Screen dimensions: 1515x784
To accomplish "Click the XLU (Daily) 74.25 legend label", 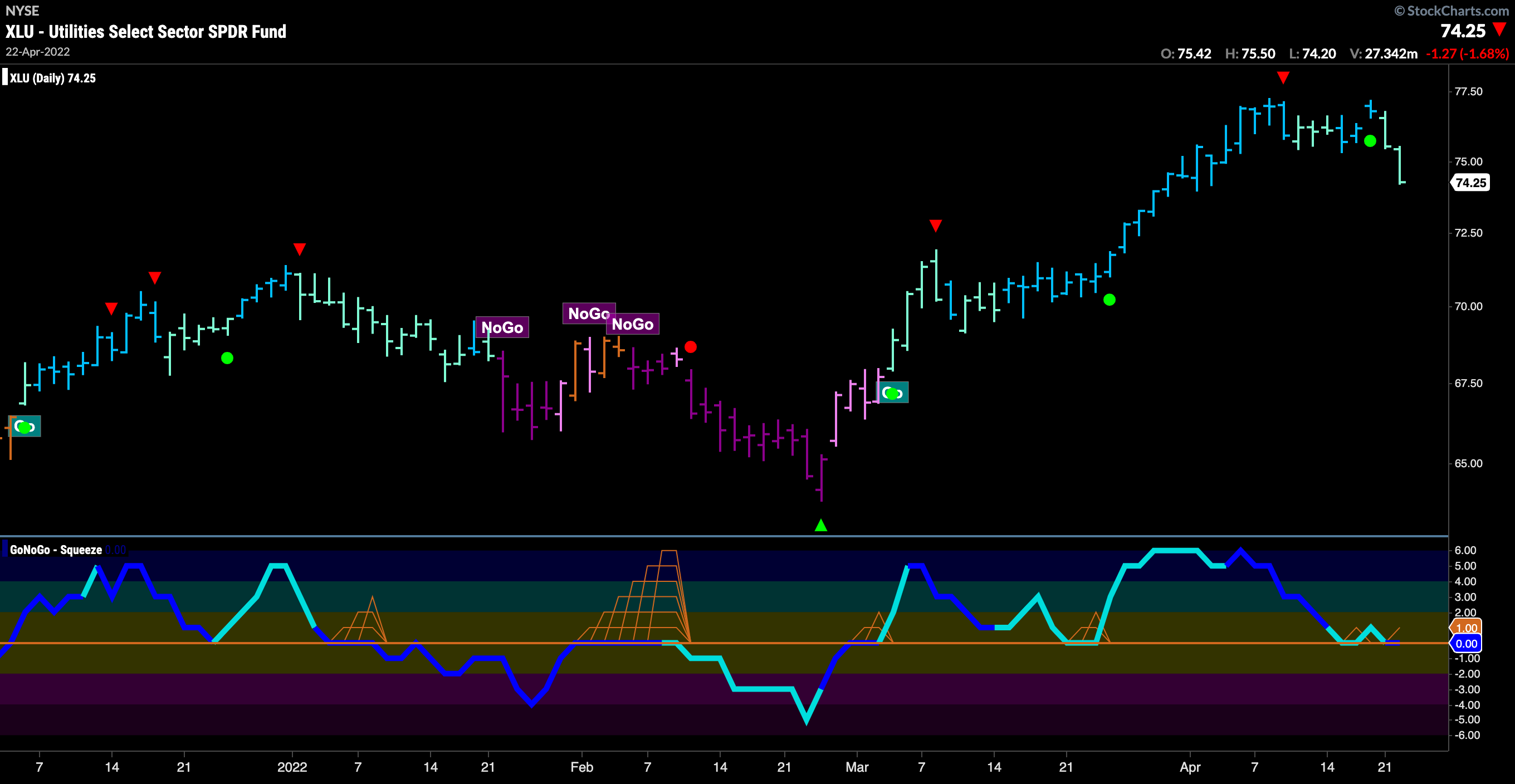I will pyautogui.click(x=52, y=78).
